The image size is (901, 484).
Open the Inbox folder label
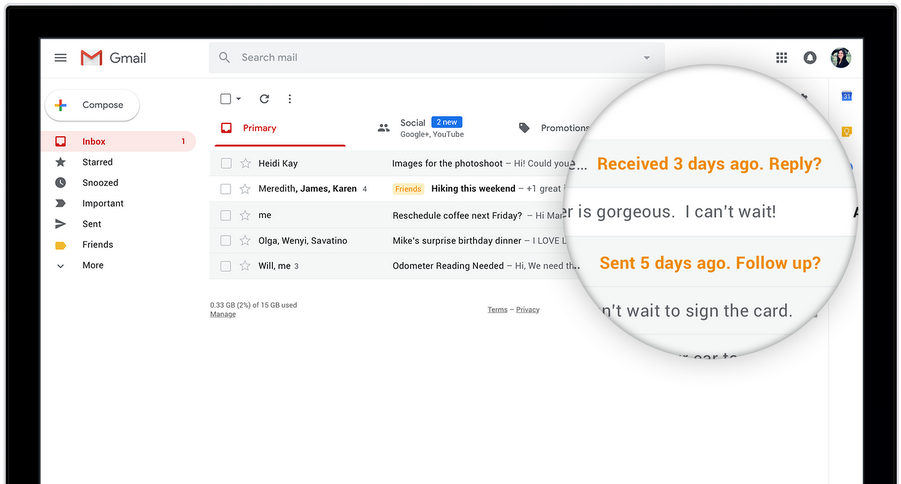94,141
